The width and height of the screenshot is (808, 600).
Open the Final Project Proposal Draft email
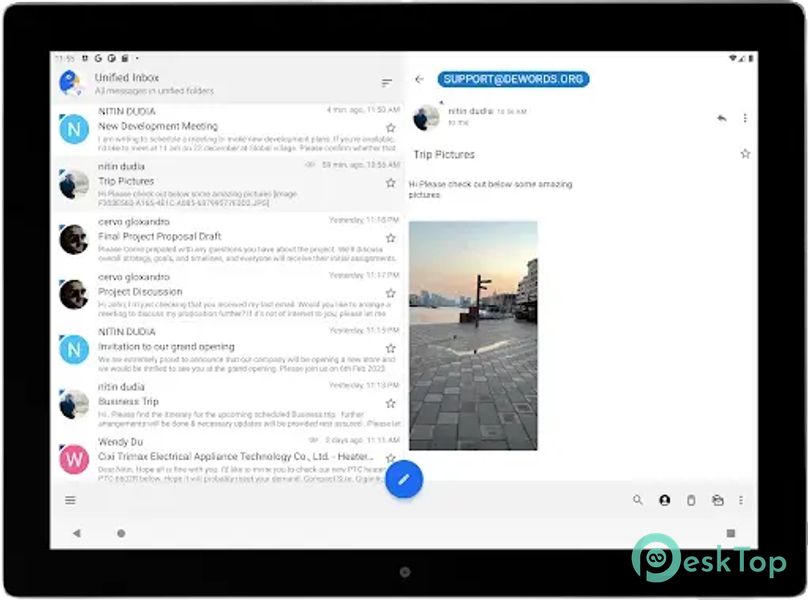coord(229,239)
